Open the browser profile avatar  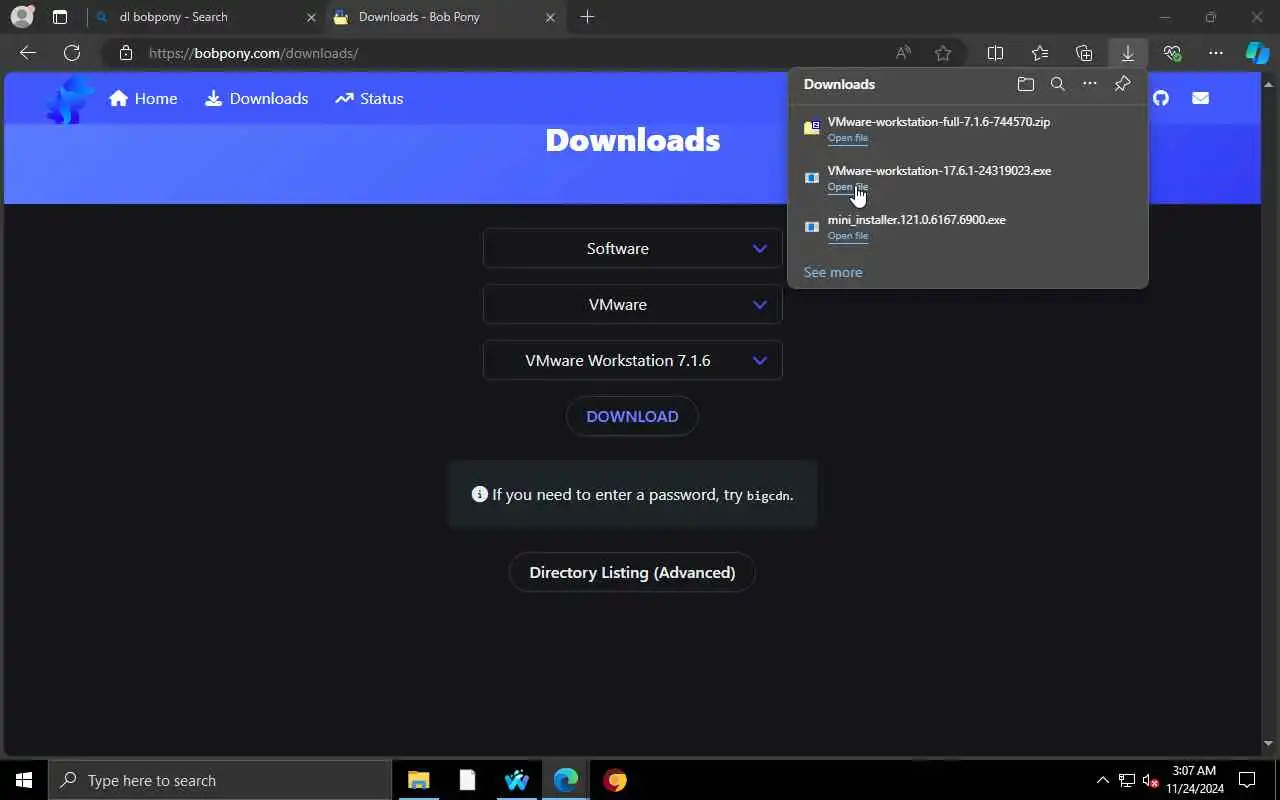22,17
